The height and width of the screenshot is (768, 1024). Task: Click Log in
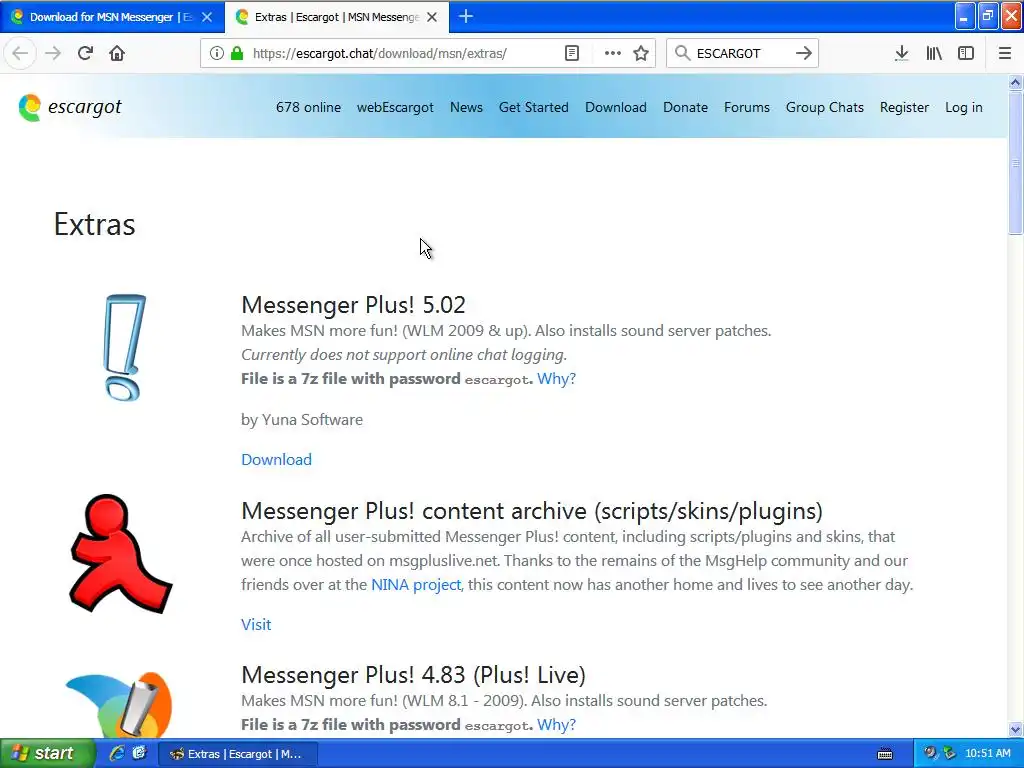point(964,107)
